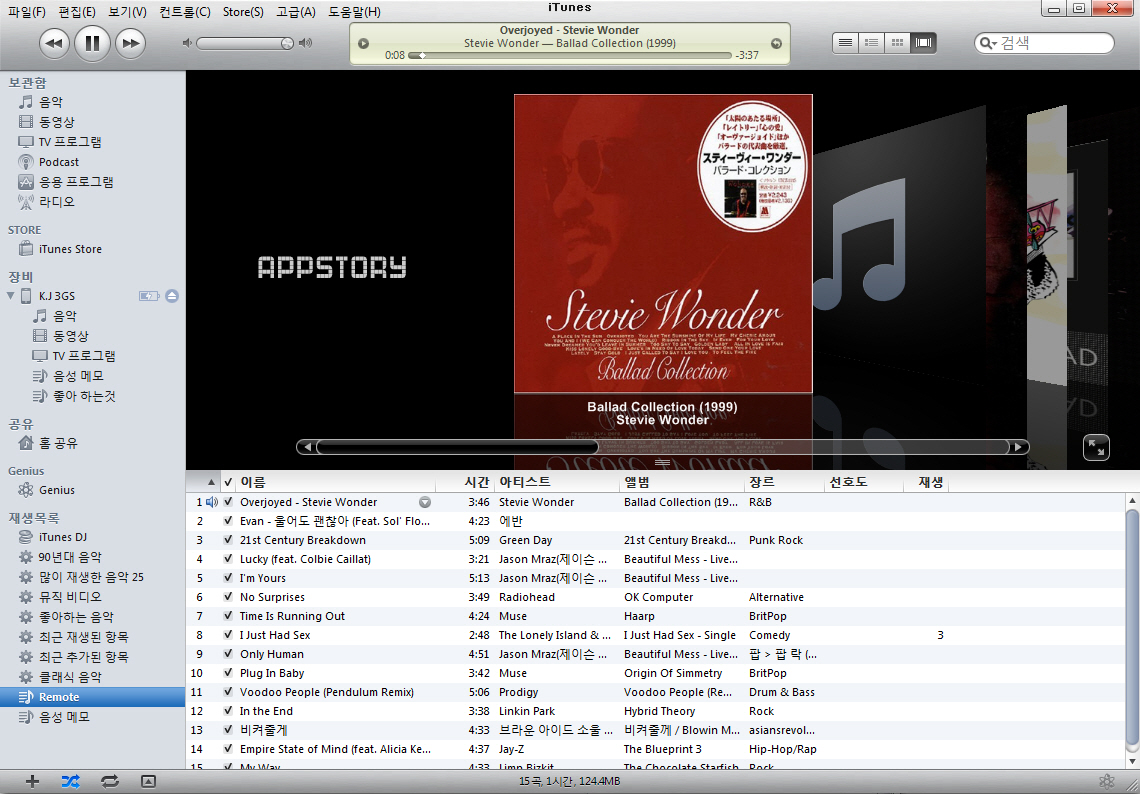Viewport: 1140px width, 794px height.
Task: Open the 편집(E) menu
Action: (x=76, y=12)
